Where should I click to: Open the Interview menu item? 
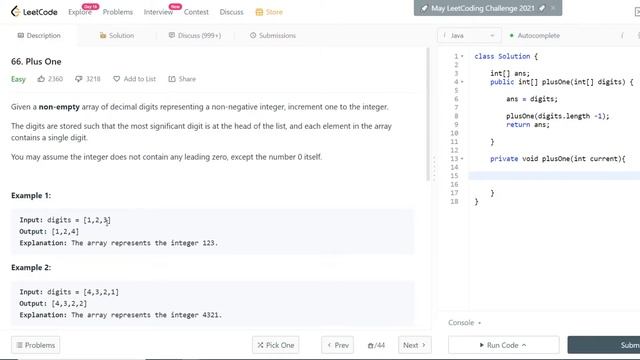click(158, 12)
